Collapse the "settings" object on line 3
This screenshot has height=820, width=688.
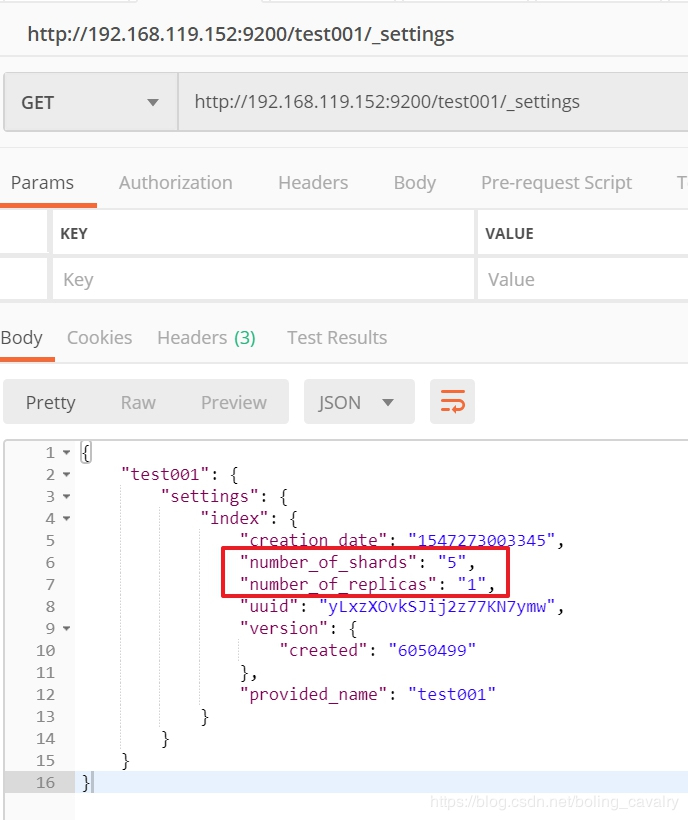[66, 496]
